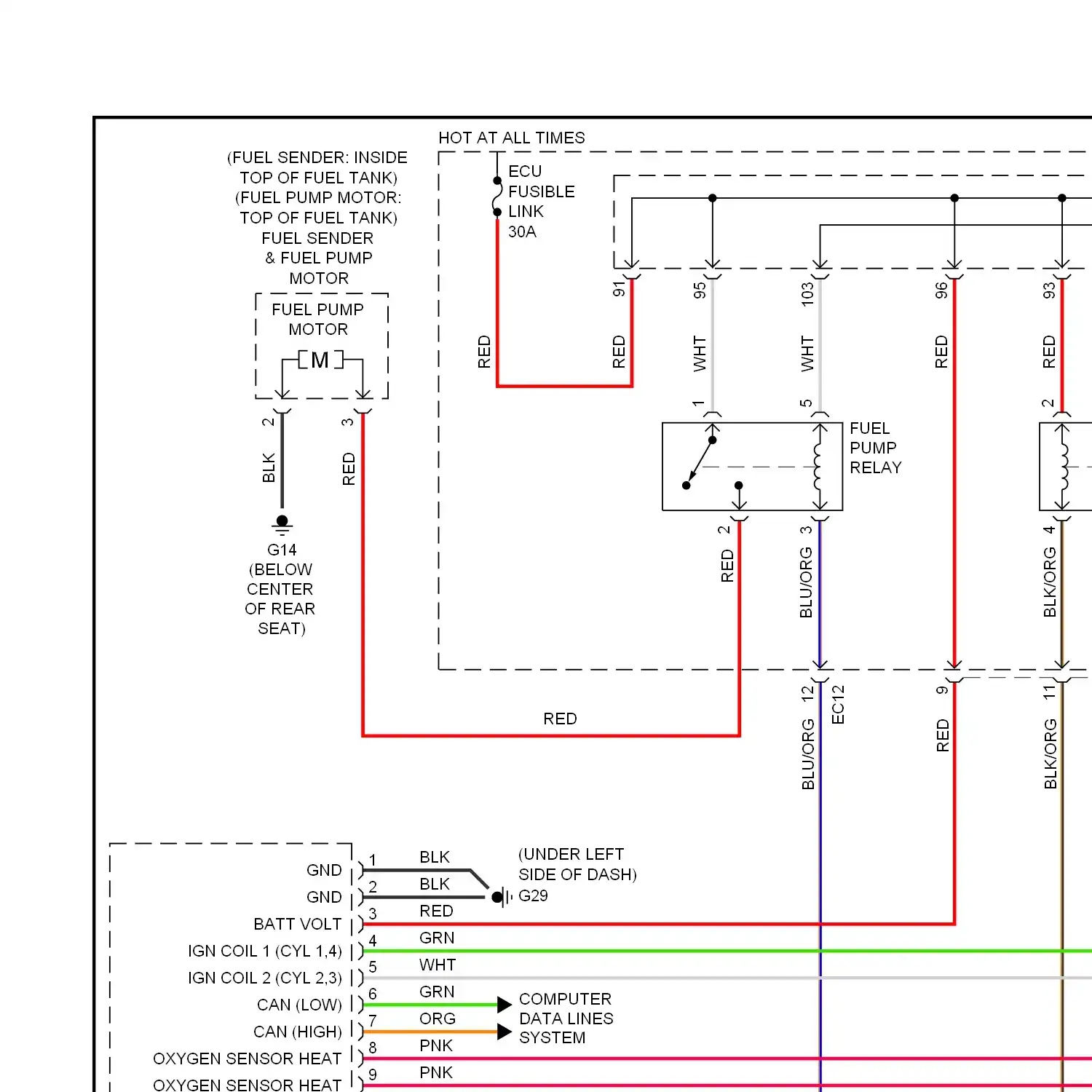The width and height of the screenshot is (1092, 1092).
Task: Click the WHT wire label below pin 103
Action: click(807, 354)
